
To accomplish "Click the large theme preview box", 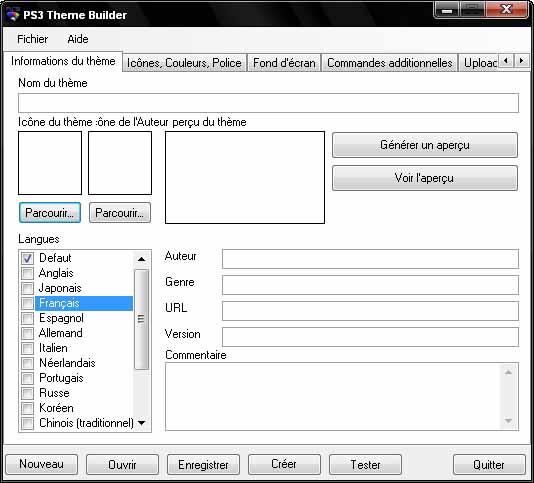I will tap(245, 177).
